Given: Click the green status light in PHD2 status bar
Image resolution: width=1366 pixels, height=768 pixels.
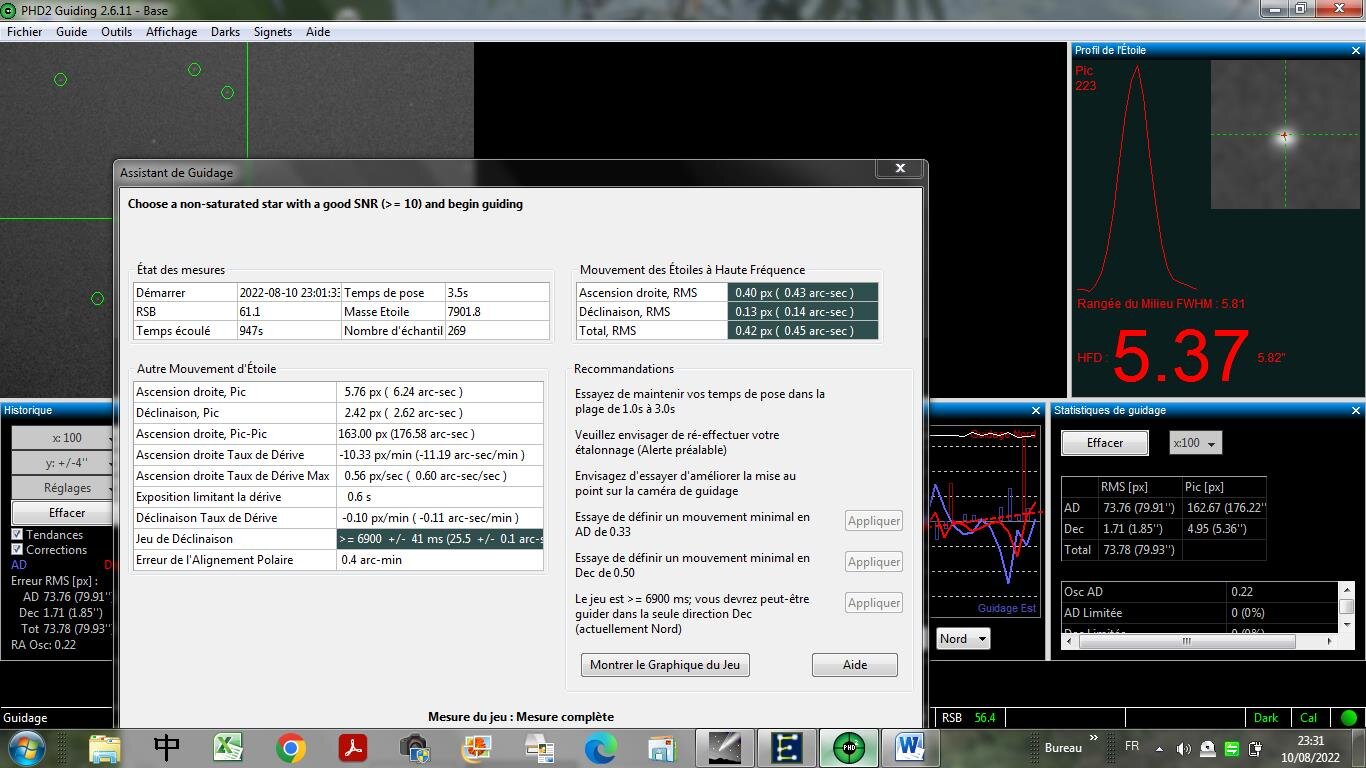Looking at the screenshot, I should pos(1349,718).
